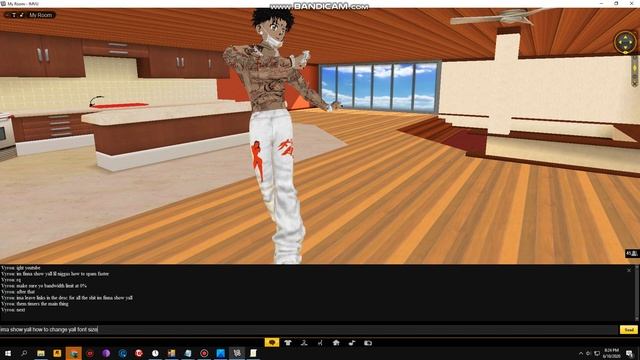Open Windows taskbar search
Image resolution: width=640 pixels, height=360 pixels.
point(24,353)
